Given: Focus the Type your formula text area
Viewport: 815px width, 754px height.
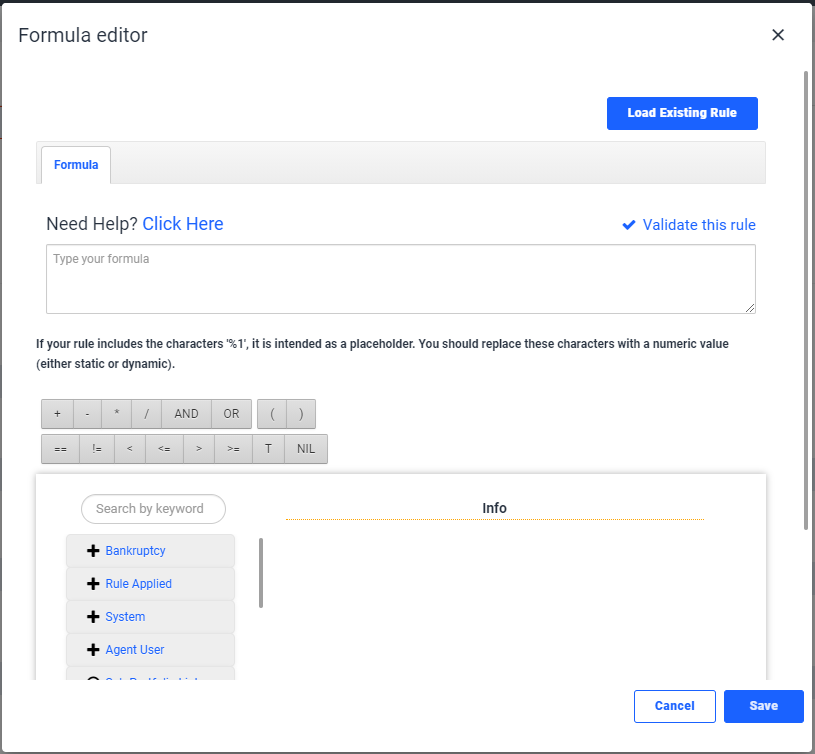Looking at the screenshot, I should pyautogui.click(x=401, y=279).
